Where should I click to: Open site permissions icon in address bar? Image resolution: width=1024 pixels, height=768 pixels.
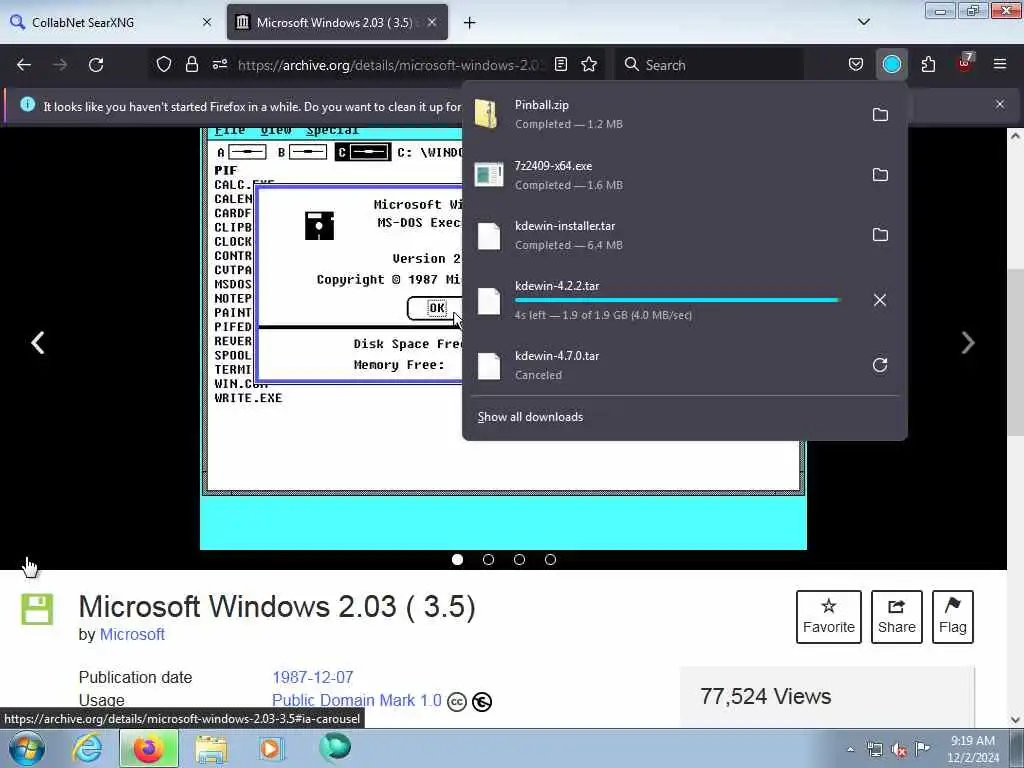pyautogui.click(x=219, y=64)
